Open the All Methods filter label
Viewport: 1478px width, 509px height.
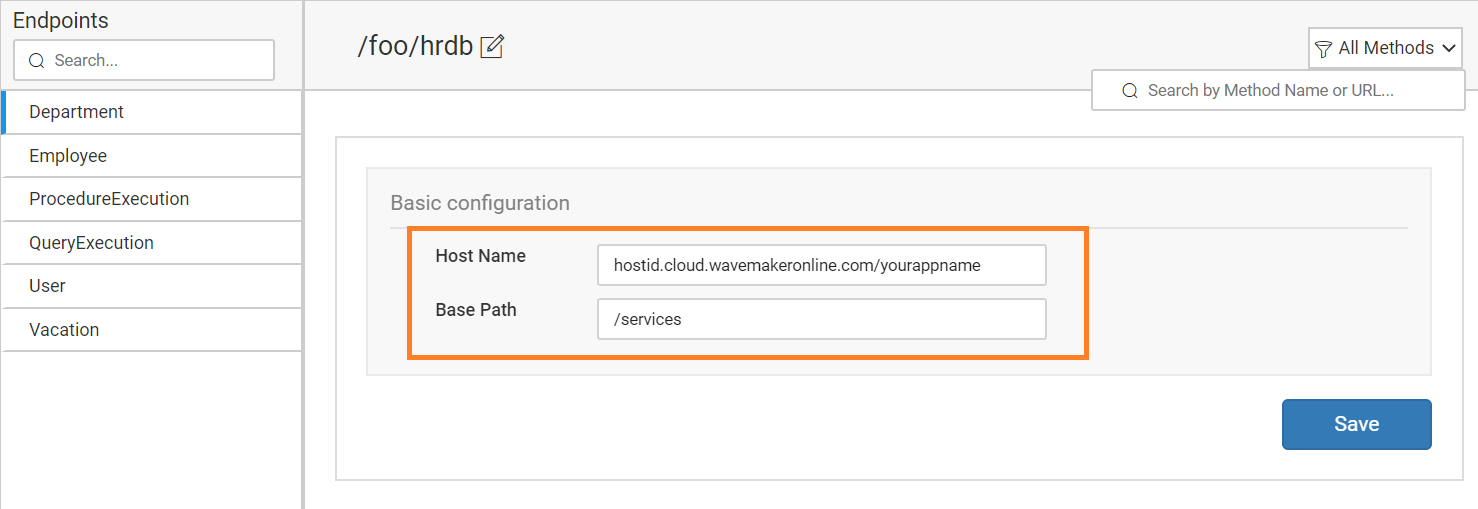pyautogui.click(x=1385, y=48)
